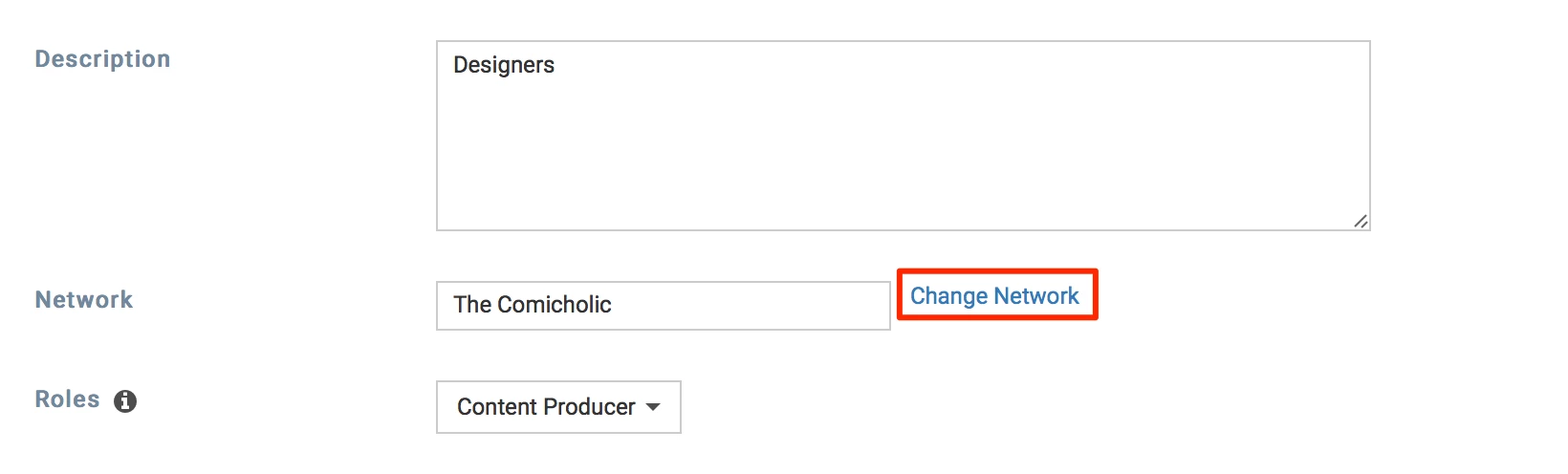Click the caret arrow beside Content Producer
Viewport: 1568px width, 474px height.
coord(653,407)
